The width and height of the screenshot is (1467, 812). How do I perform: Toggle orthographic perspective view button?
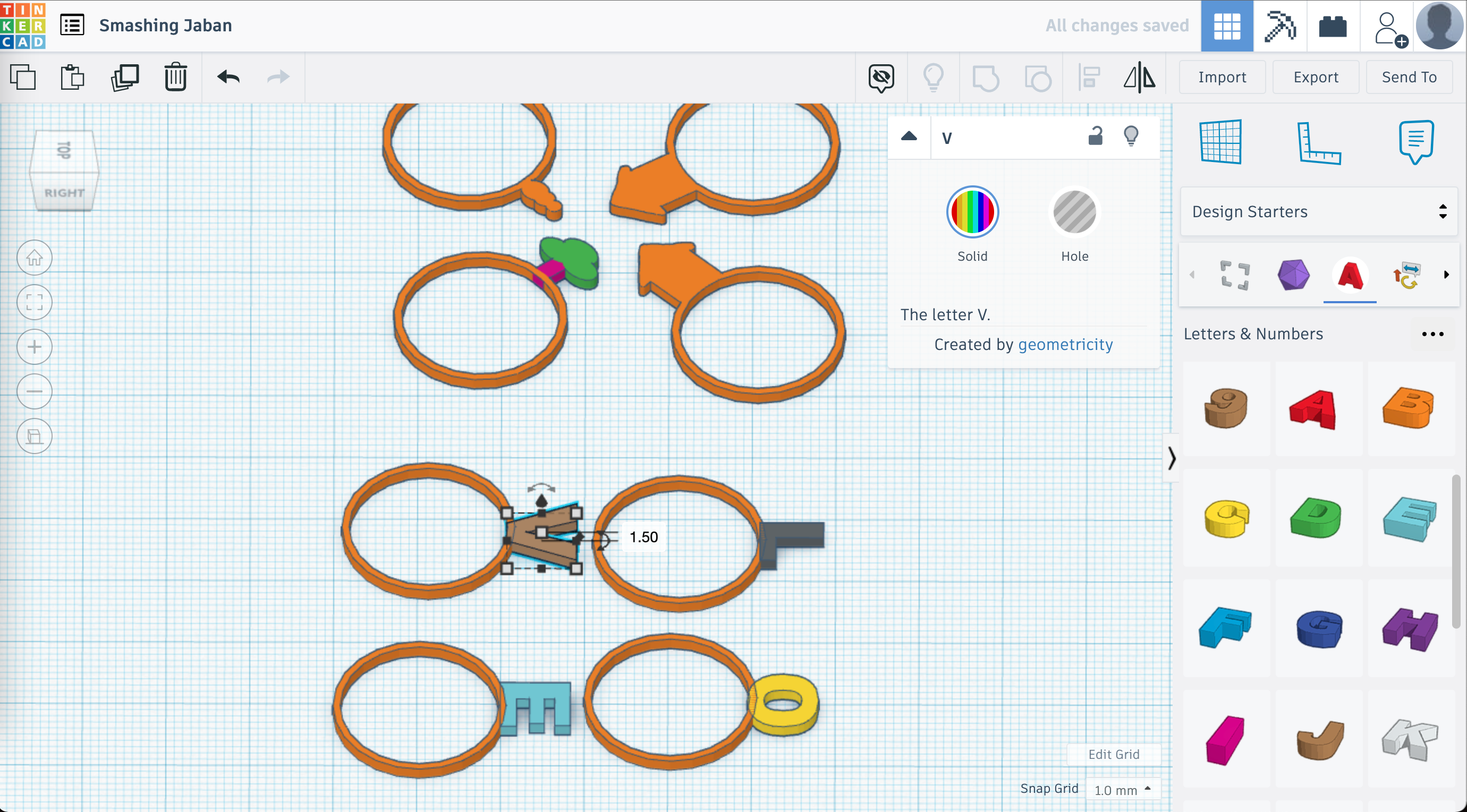[35, 437]
